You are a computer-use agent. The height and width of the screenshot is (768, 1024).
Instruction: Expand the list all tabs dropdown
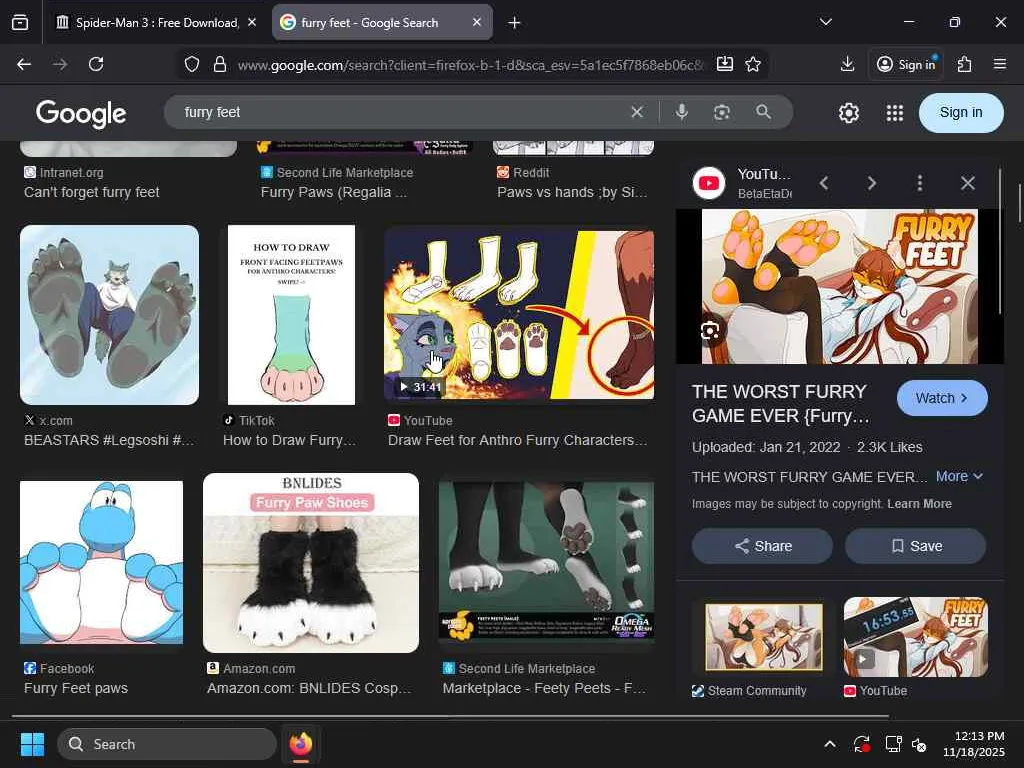(825, 22)
